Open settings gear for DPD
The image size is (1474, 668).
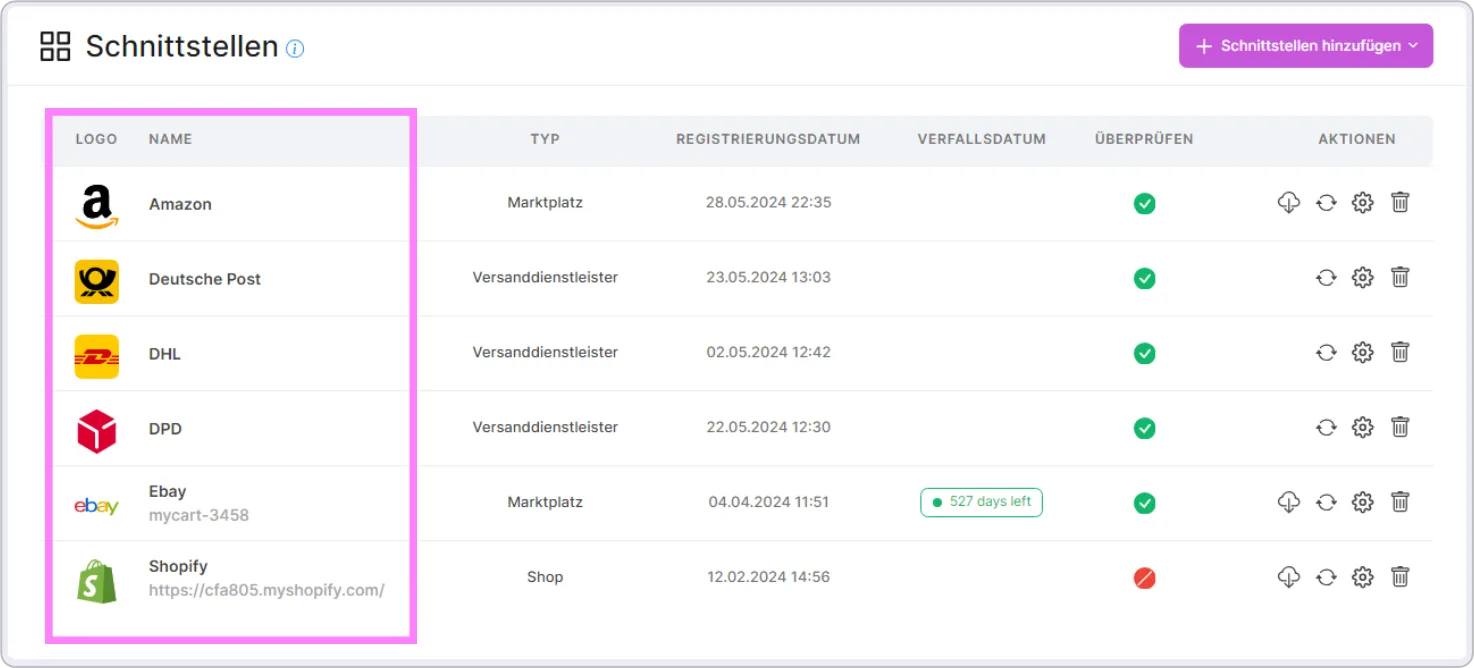[1362, 428]
